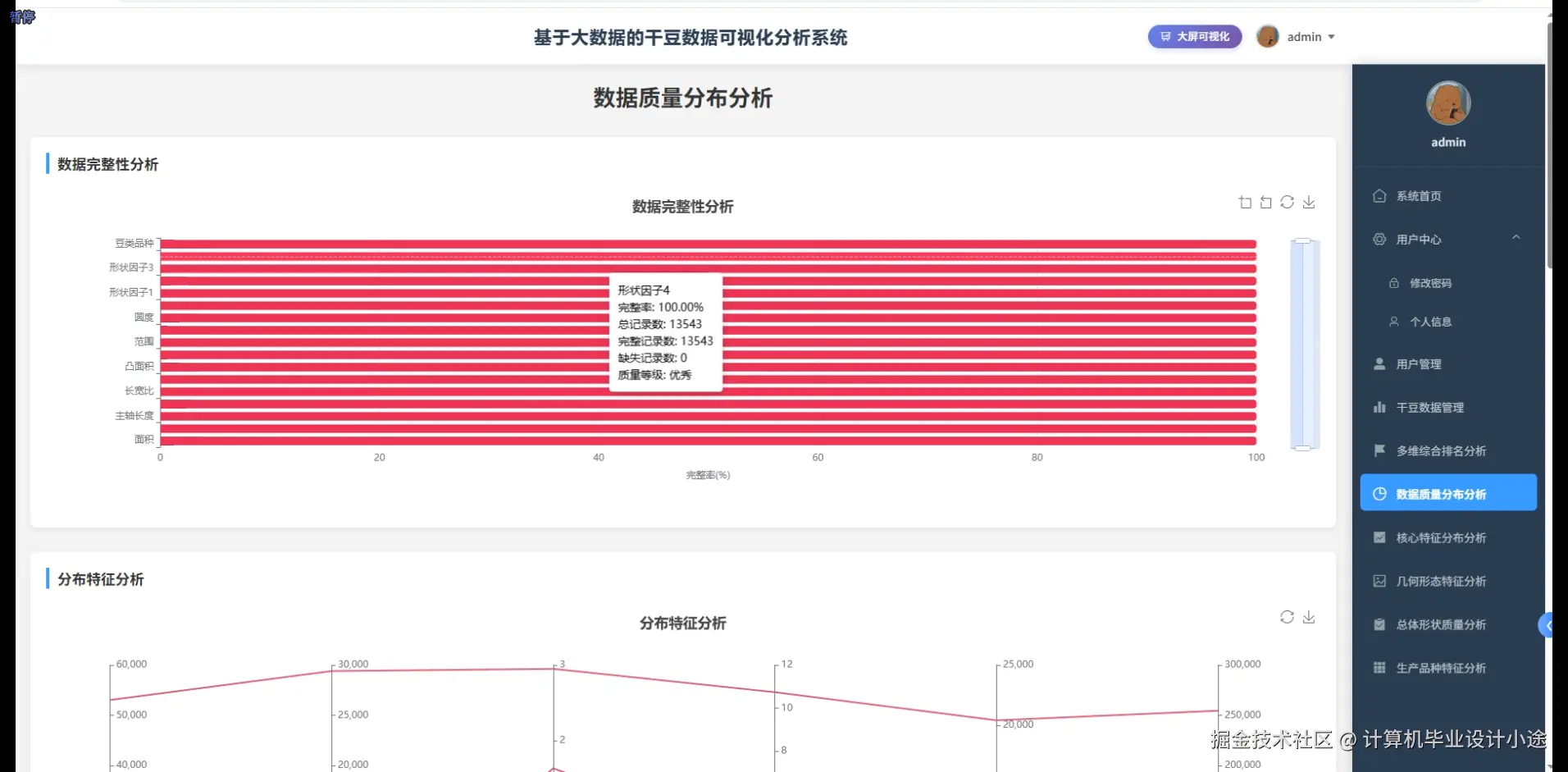
Task: Expand the admin account dropdown in the header
Action: tap(1311, 37)
